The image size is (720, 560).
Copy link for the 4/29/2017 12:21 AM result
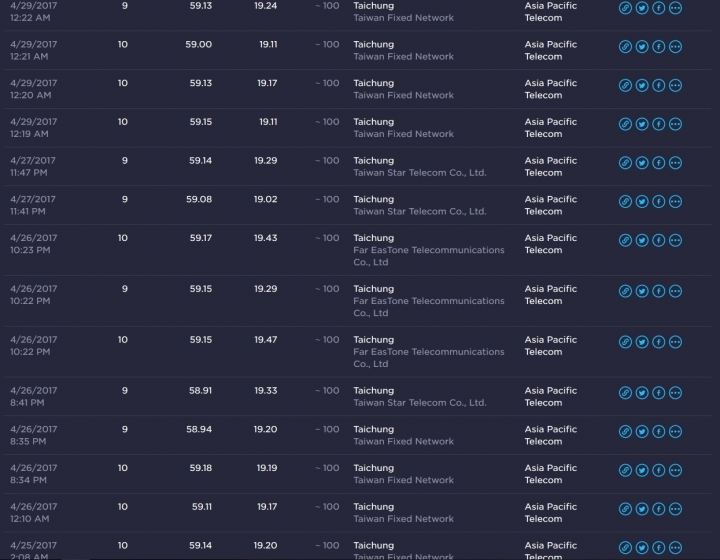click(625, 47)
